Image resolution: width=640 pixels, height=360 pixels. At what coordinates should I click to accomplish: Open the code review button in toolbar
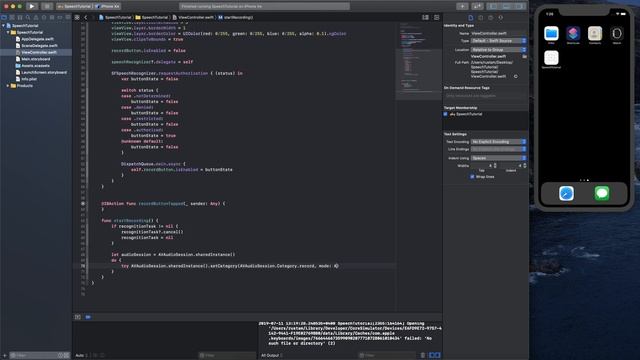(477, 7)
